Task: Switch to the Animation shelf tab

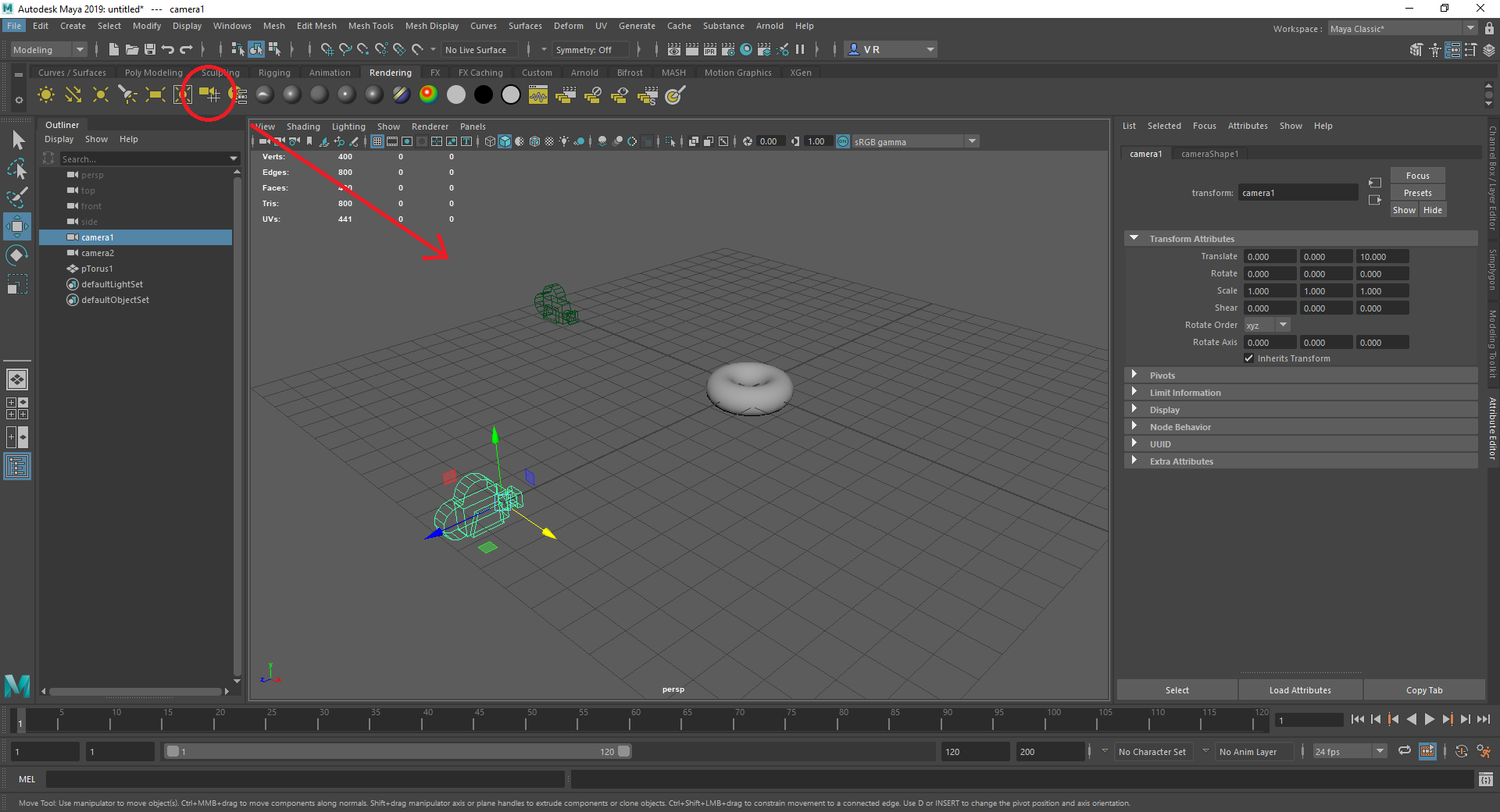Action: (329, 73)
